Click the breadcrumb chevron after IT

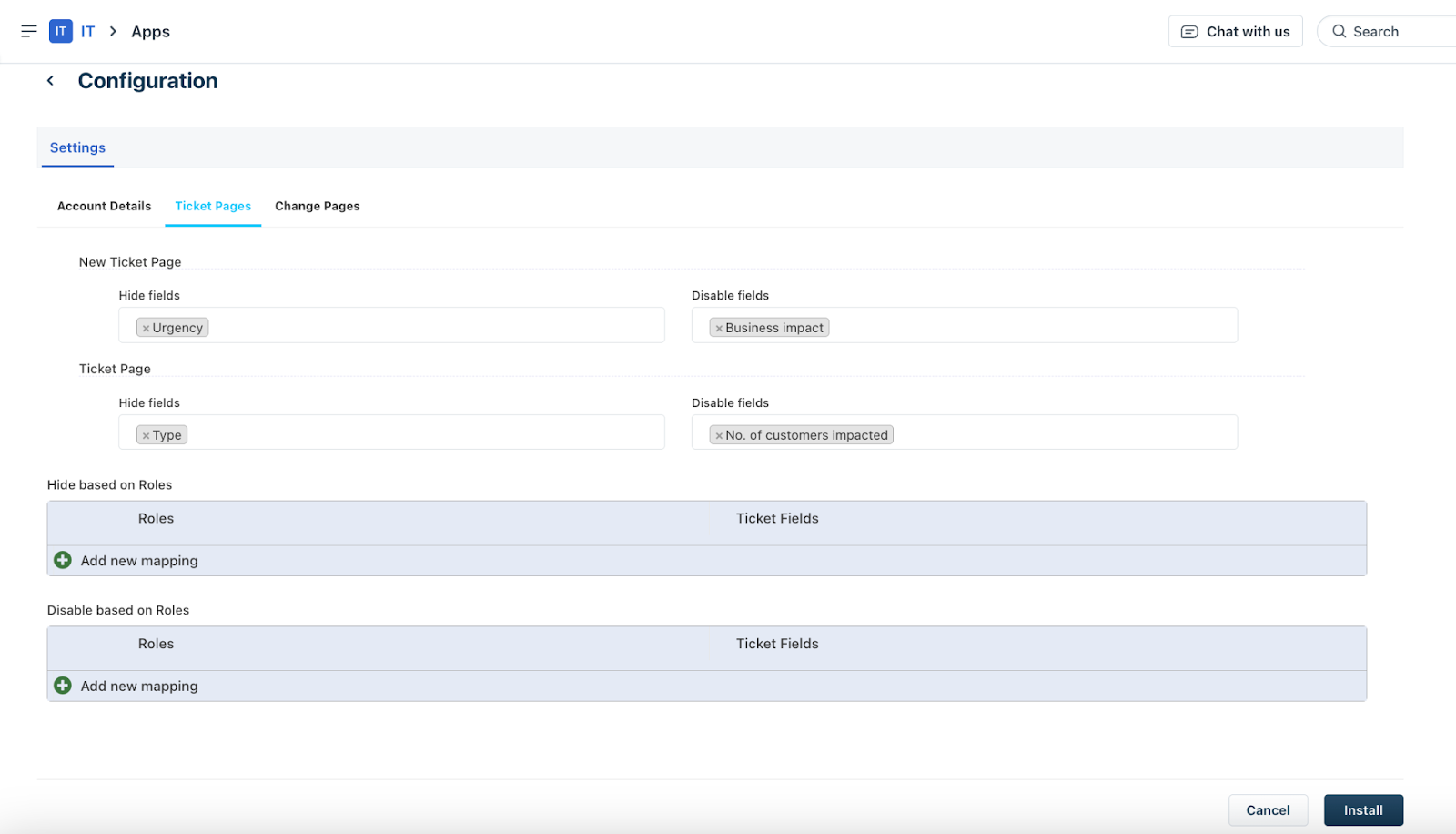(x=113, y=31)
